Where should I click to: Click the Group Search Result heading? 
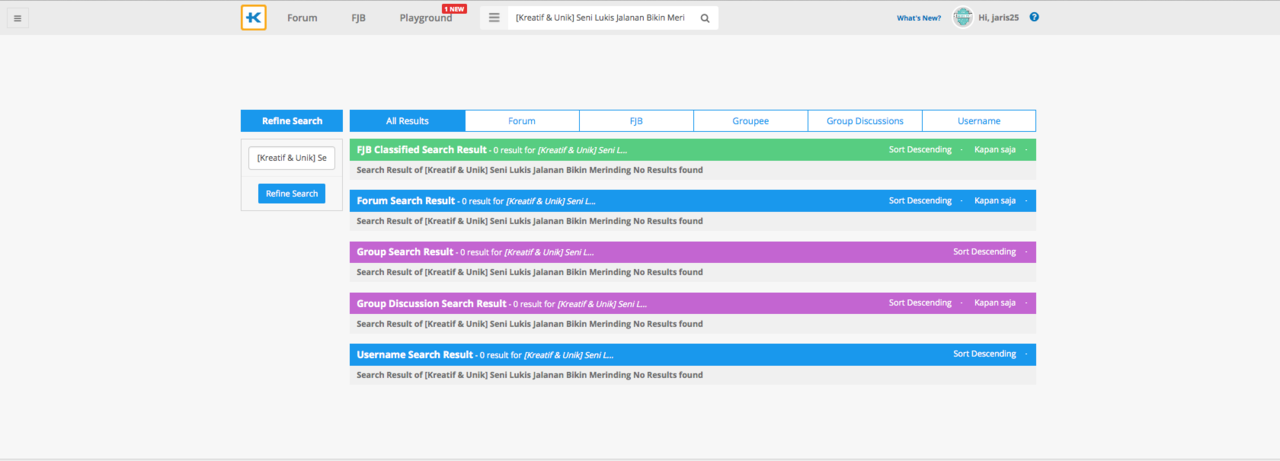click(405, 252)
